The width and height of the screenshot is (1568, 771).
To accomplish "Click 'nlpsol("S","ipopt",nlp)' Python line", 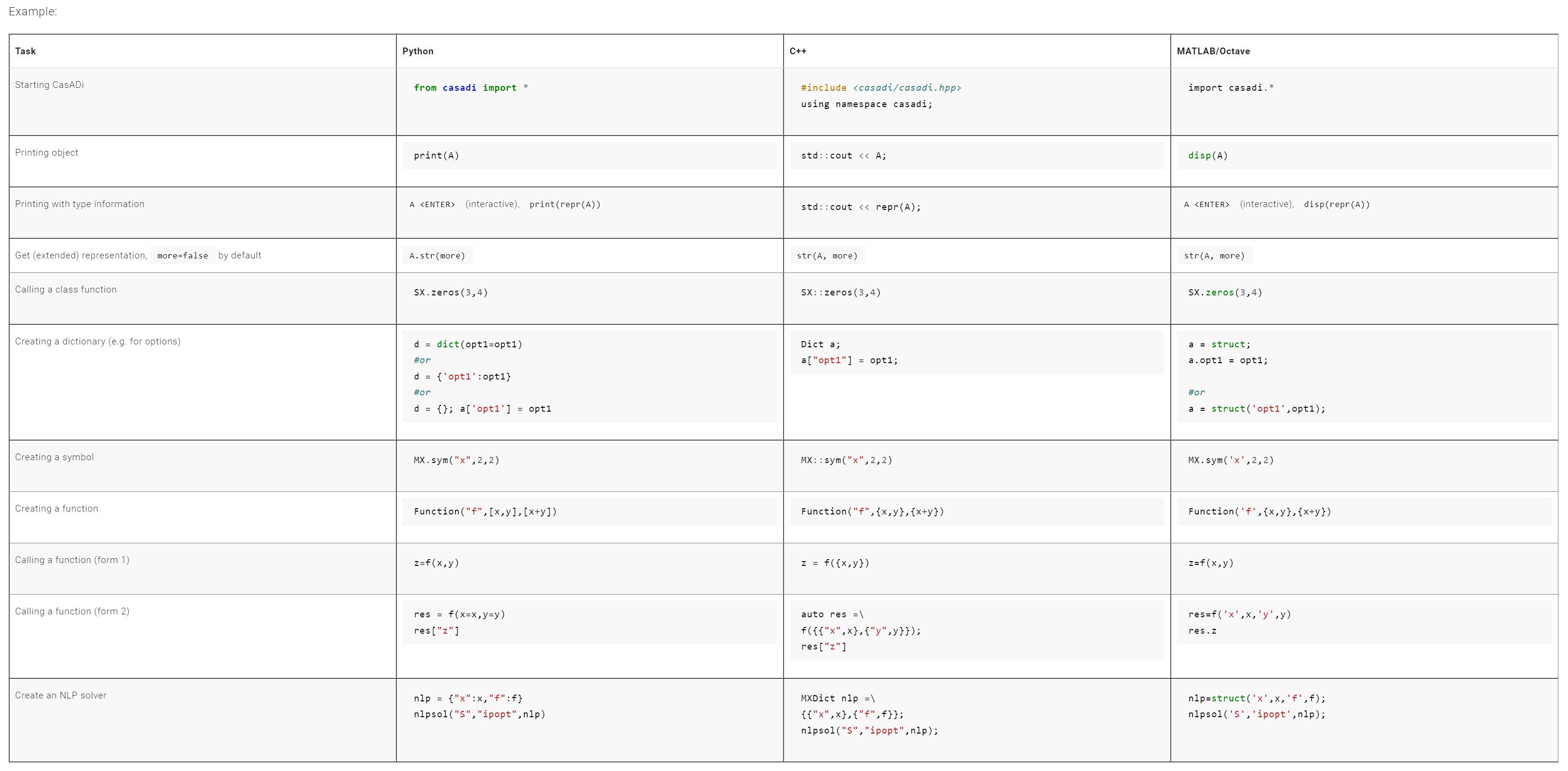I will coord(479,714).
